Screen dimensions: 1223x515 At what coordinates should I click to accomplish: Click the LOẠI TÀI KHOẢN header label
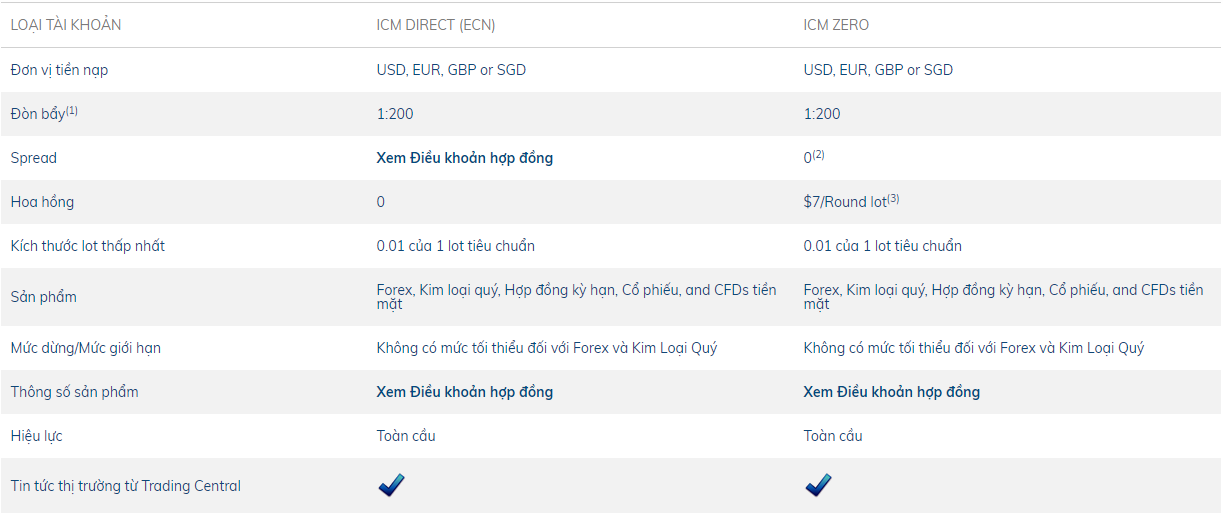[65, 25]
